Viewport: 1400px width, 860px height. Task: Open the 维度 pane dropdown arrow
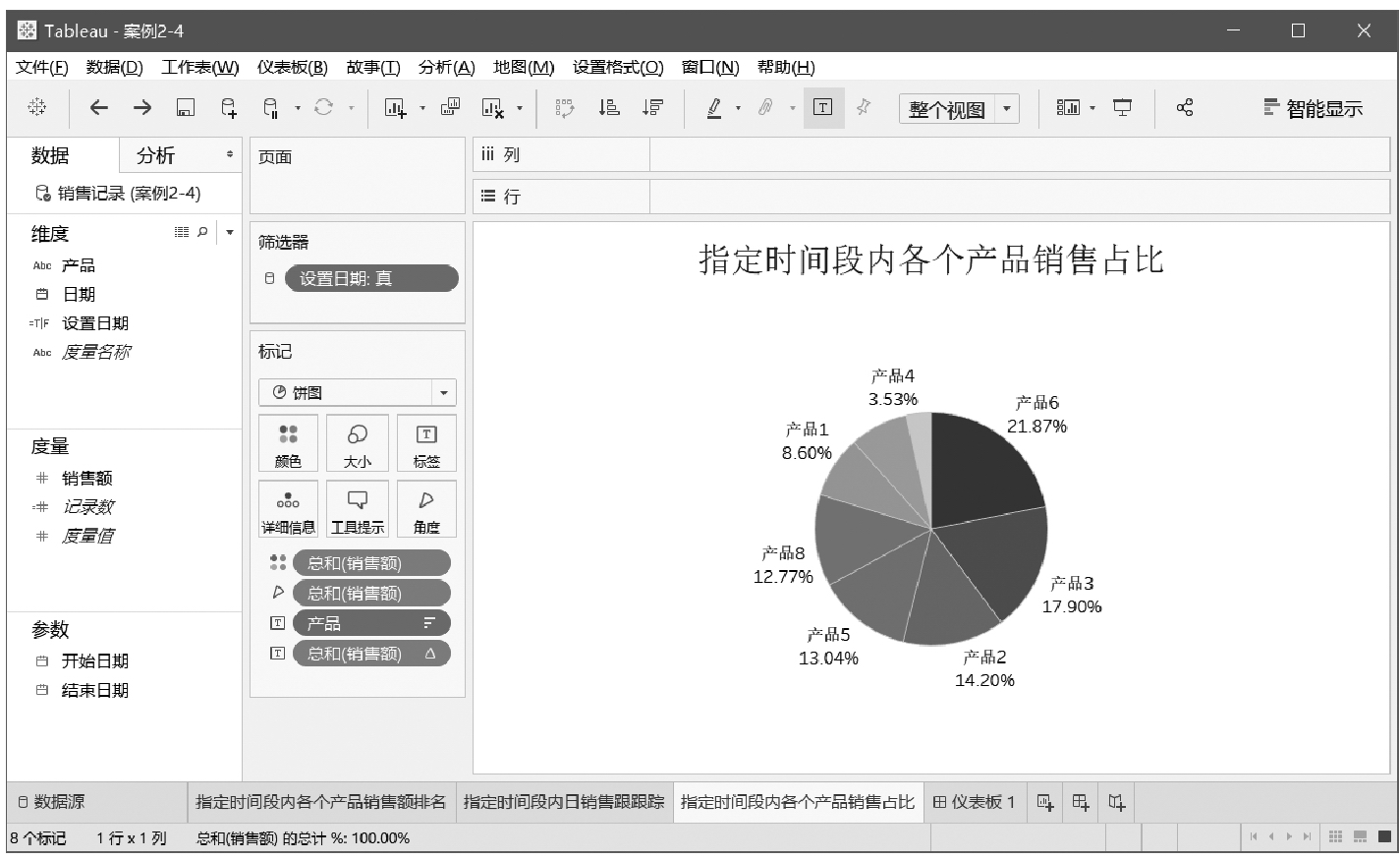(230, 233)
